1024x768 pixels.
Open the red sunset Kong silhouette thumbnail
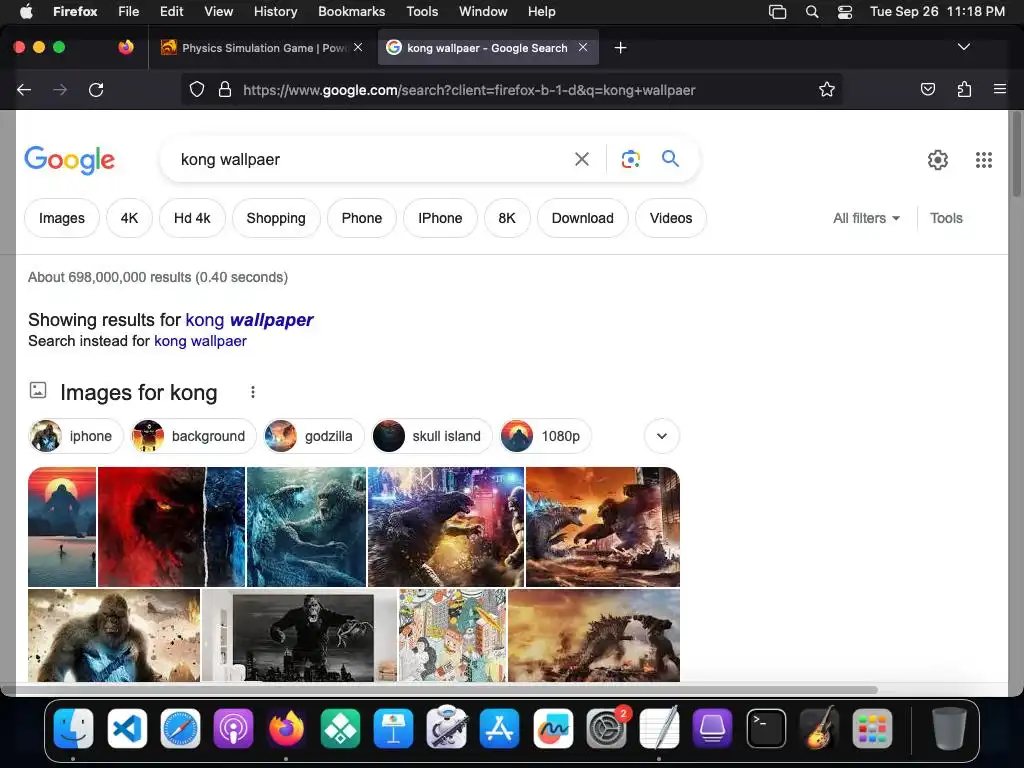coord(62,526)
